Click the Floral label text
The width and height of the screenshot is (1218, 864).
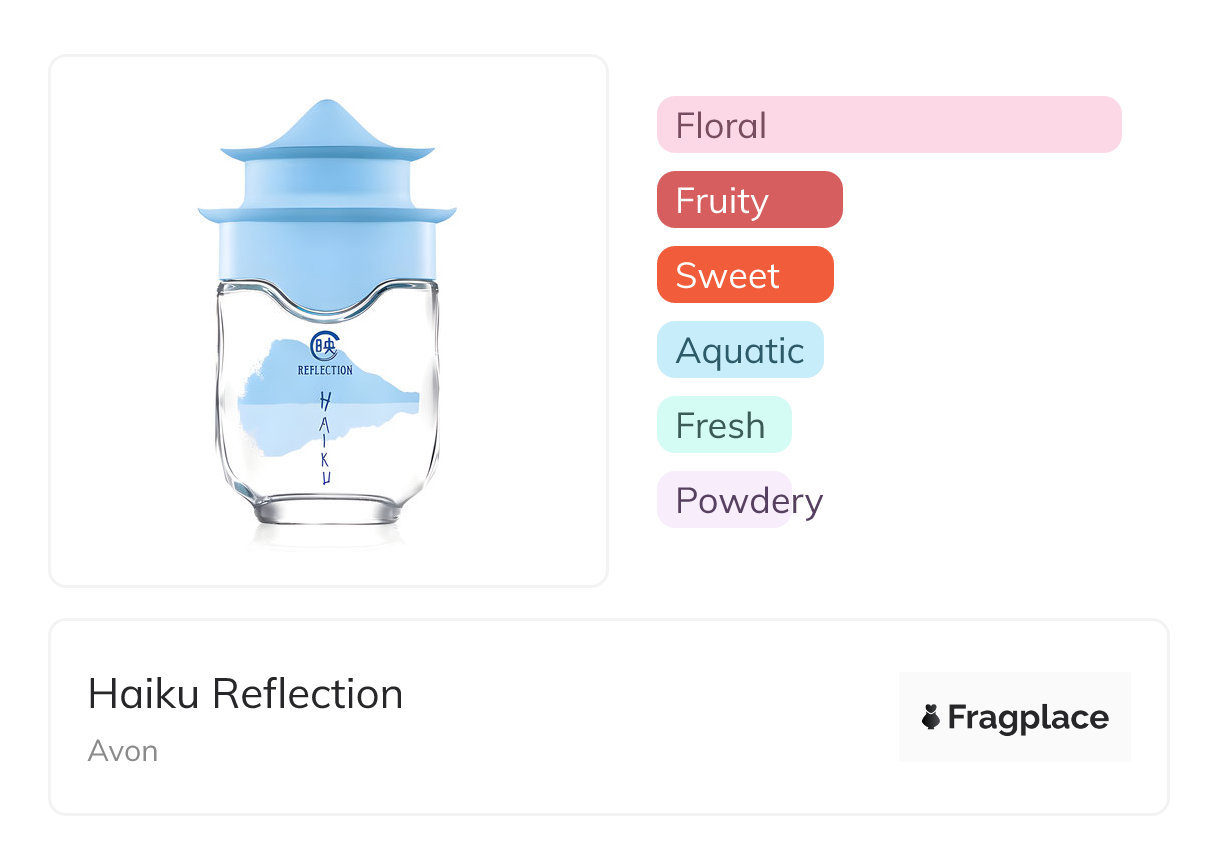(x=721, y=126)
